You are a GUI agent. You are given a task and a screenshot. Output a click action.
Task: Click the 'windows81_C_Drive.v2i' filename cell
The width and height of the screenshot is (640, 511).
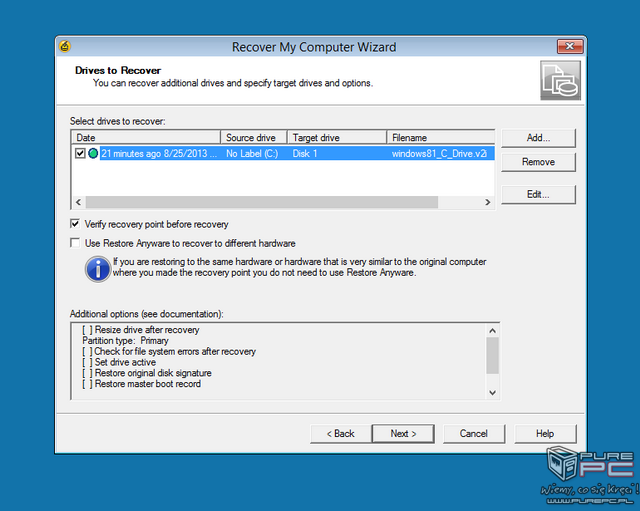(440, 153)
